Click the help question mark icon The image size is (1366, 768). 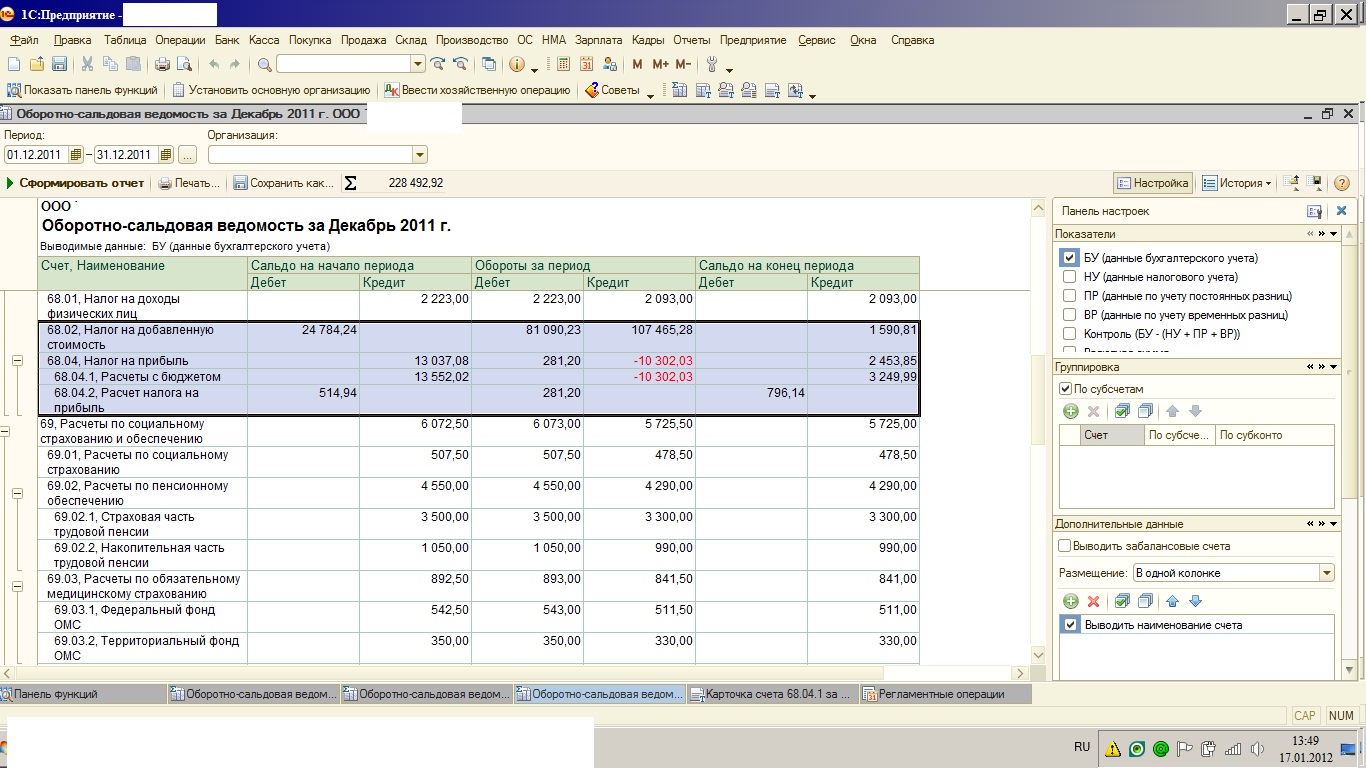[1342, 184]
